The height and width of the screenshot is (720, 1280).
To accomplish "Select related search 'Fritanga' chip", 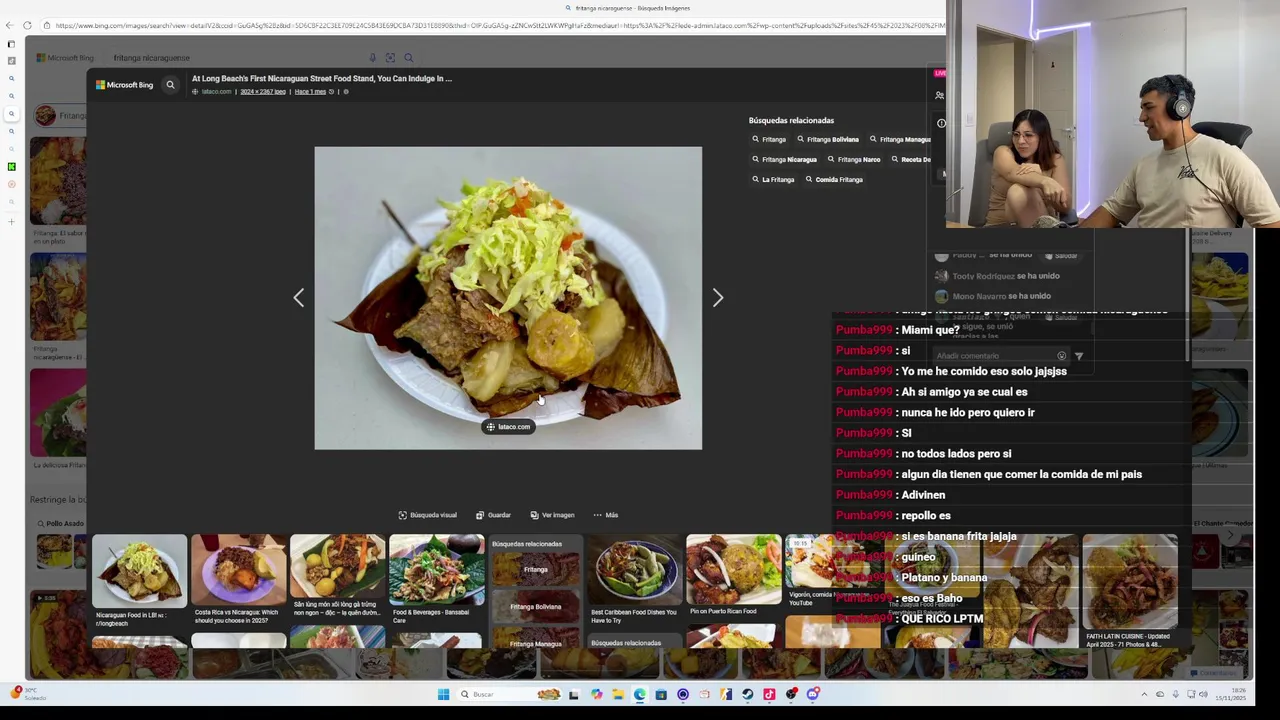I will (x=769, y=140).
